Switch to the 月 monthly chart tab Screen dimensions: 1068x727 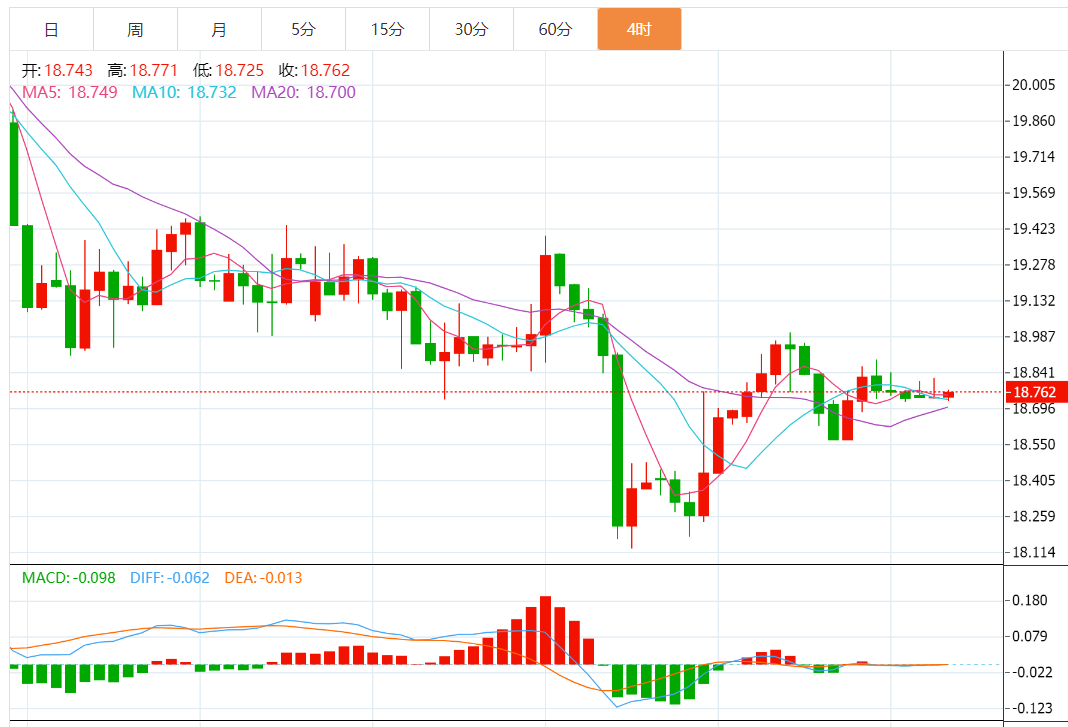click(x=219, y=29)
